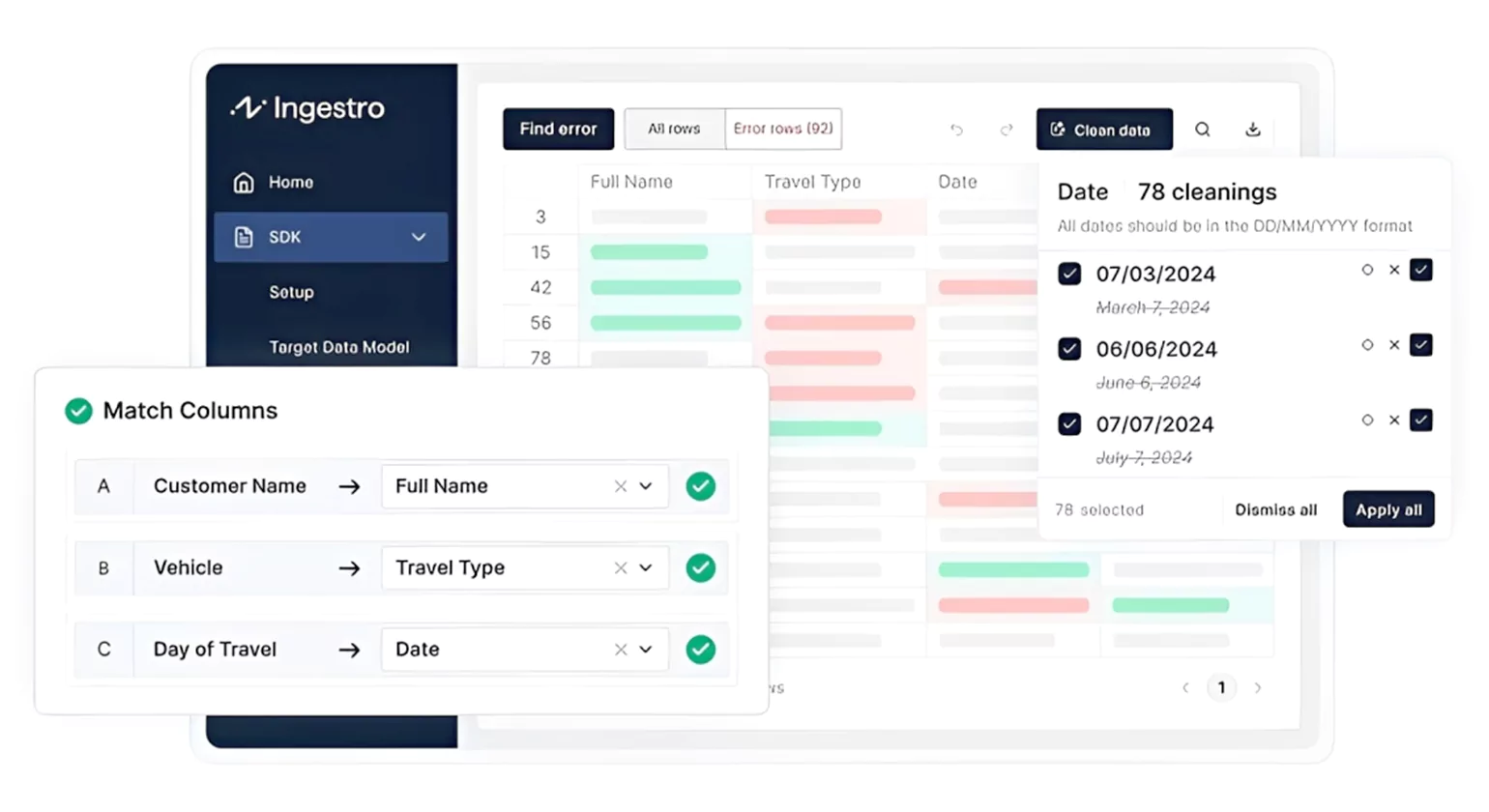This screenshot has width=1489, height=812.
Task: Click the Dismiss all button
Action: tap(1276, 509)
